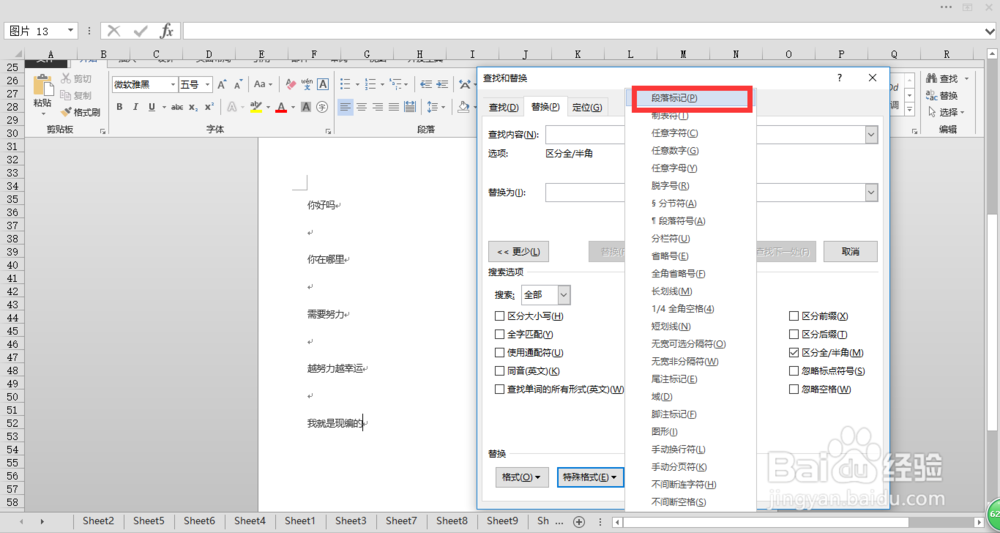Uncheck the 区分全/半角(M) checkbox
The width and height of the screenshot is (1000, 533).
(x=794, y=353)
